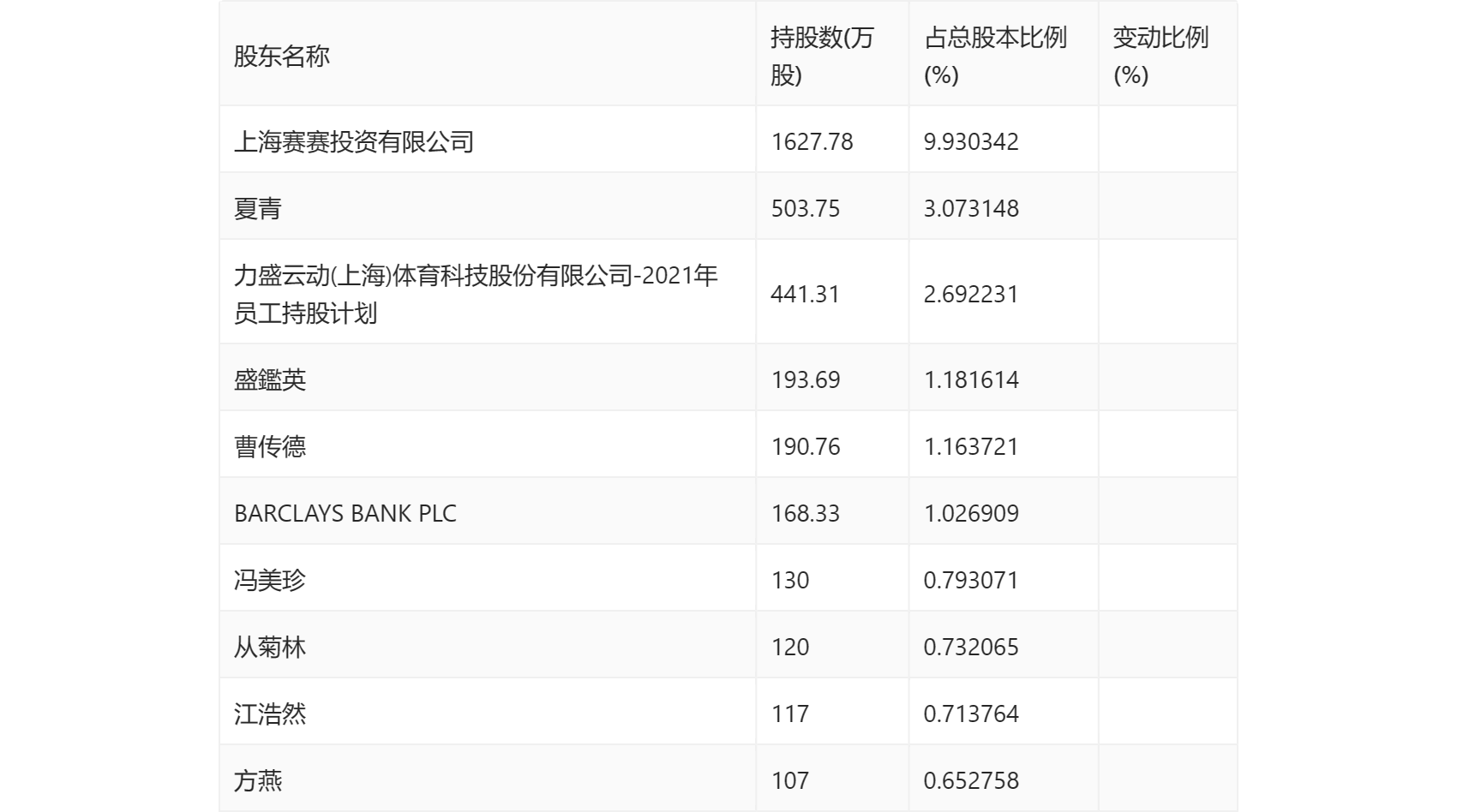1457x812 pixels.
Task: Click the 持股数(万股) column header
Action: tap(821, 57)
